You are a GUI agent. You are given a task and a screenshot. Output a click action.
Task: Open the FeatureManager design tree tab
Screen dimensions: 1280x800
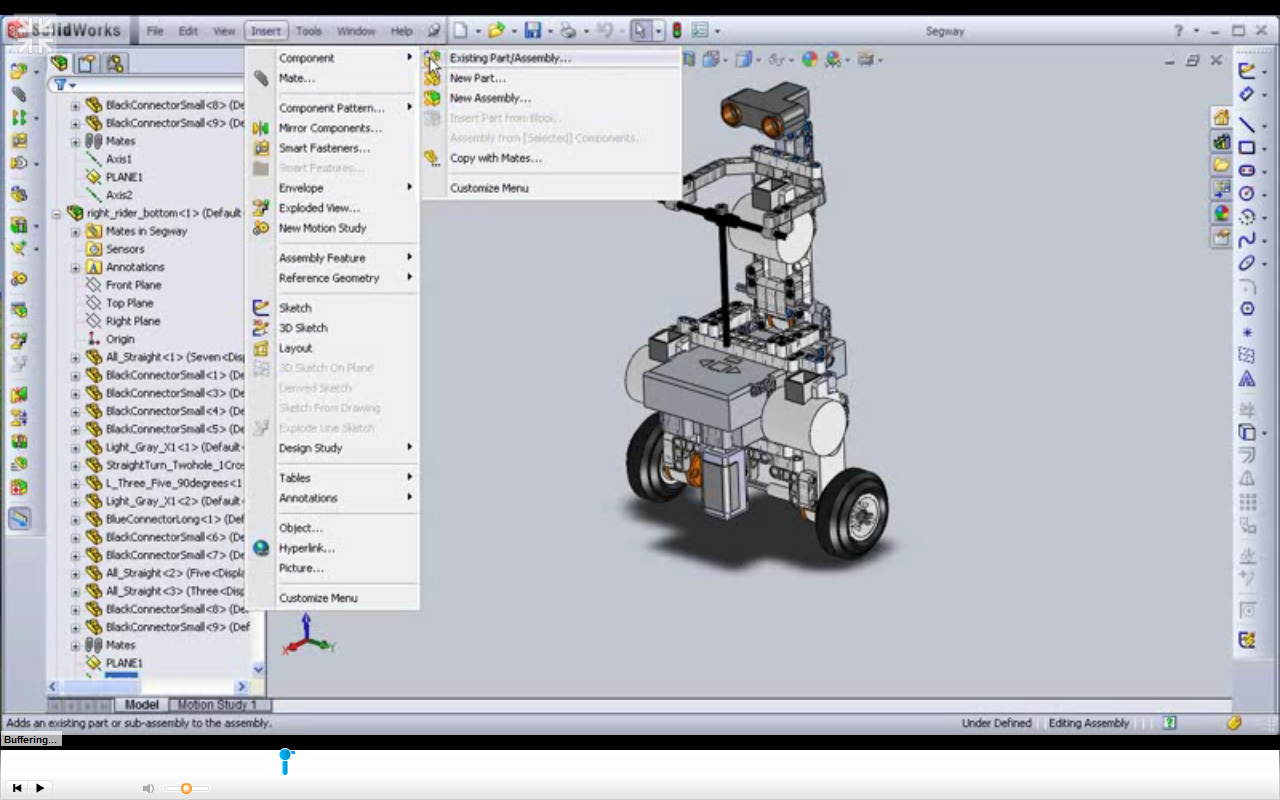tap(60, 64)
